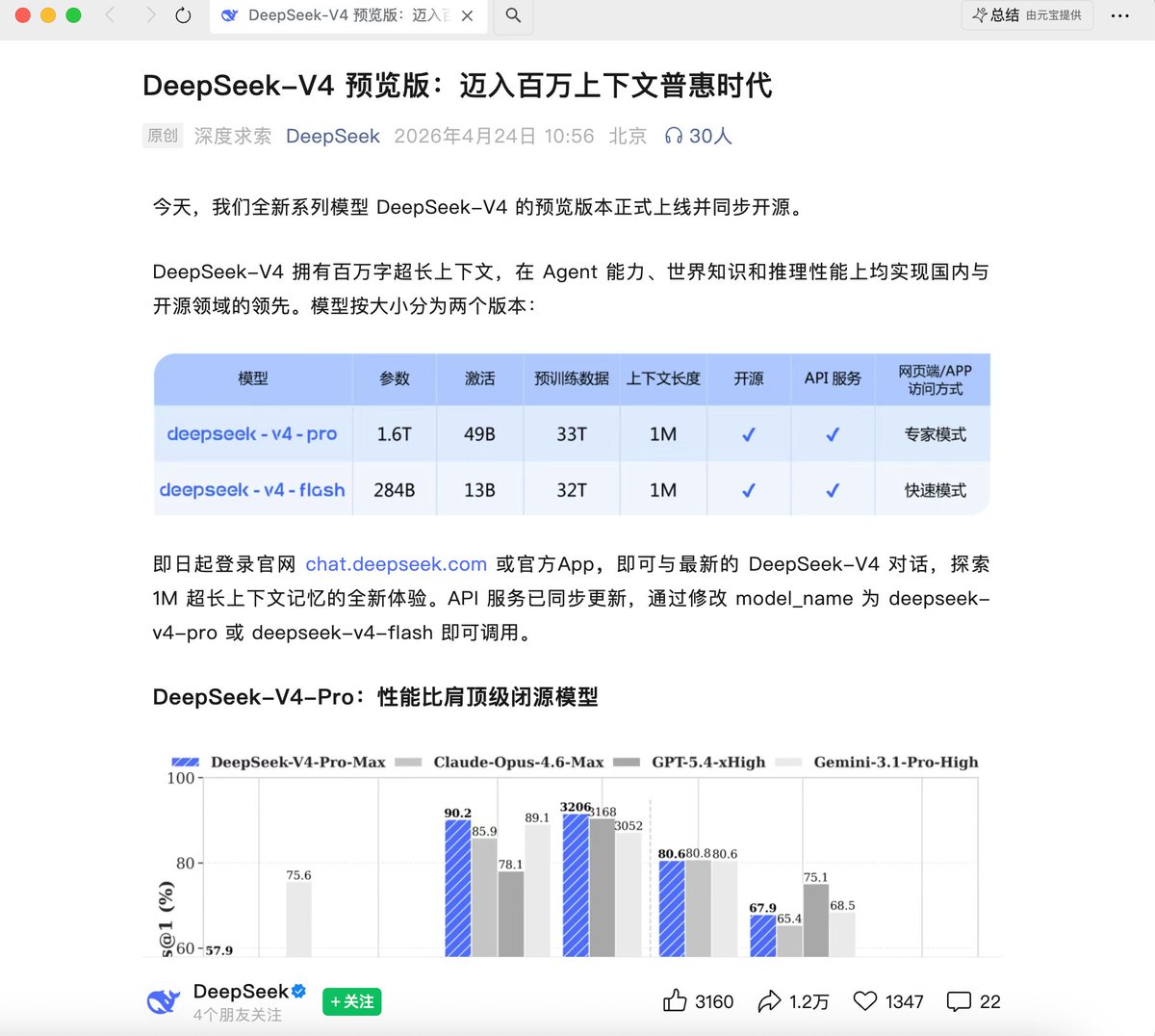Open comments with speech bubble icon
1155x1036 pixels.
(x=959, y=1001)
